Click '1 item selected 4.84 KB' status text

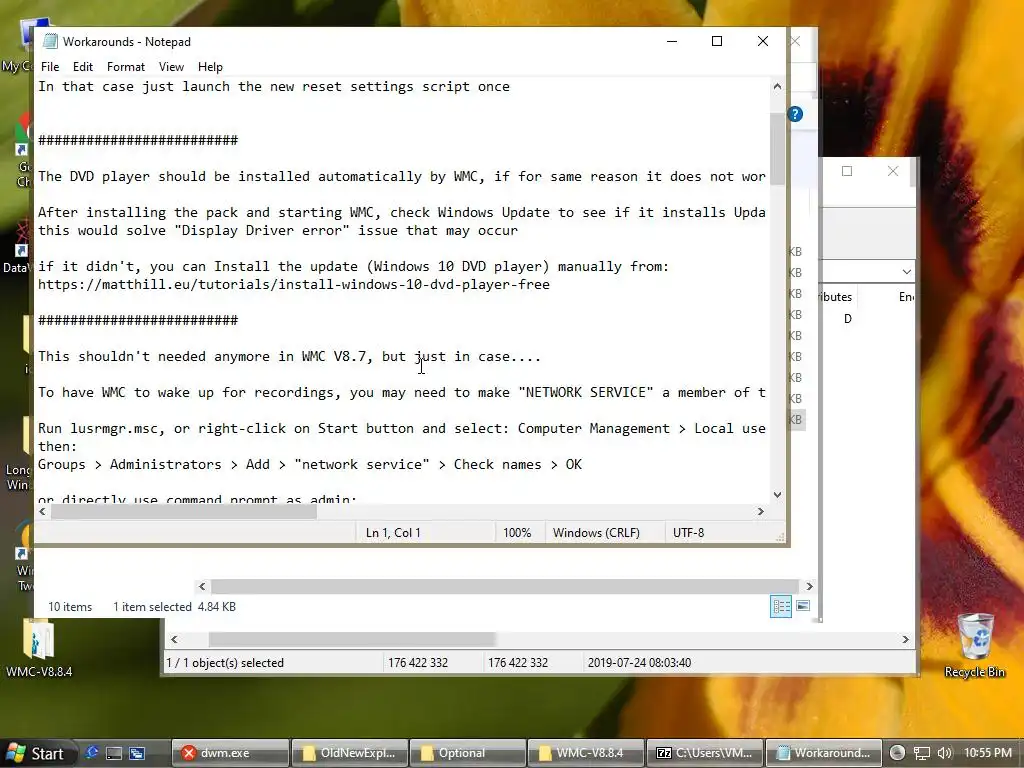174,607
